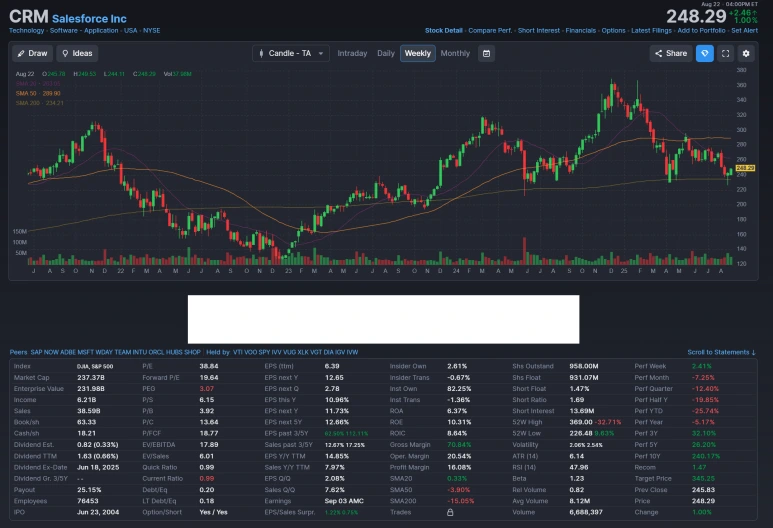773x528 pixels.
Task: Switch to Monthly timeframe
Action: click(x=455, y=53)
